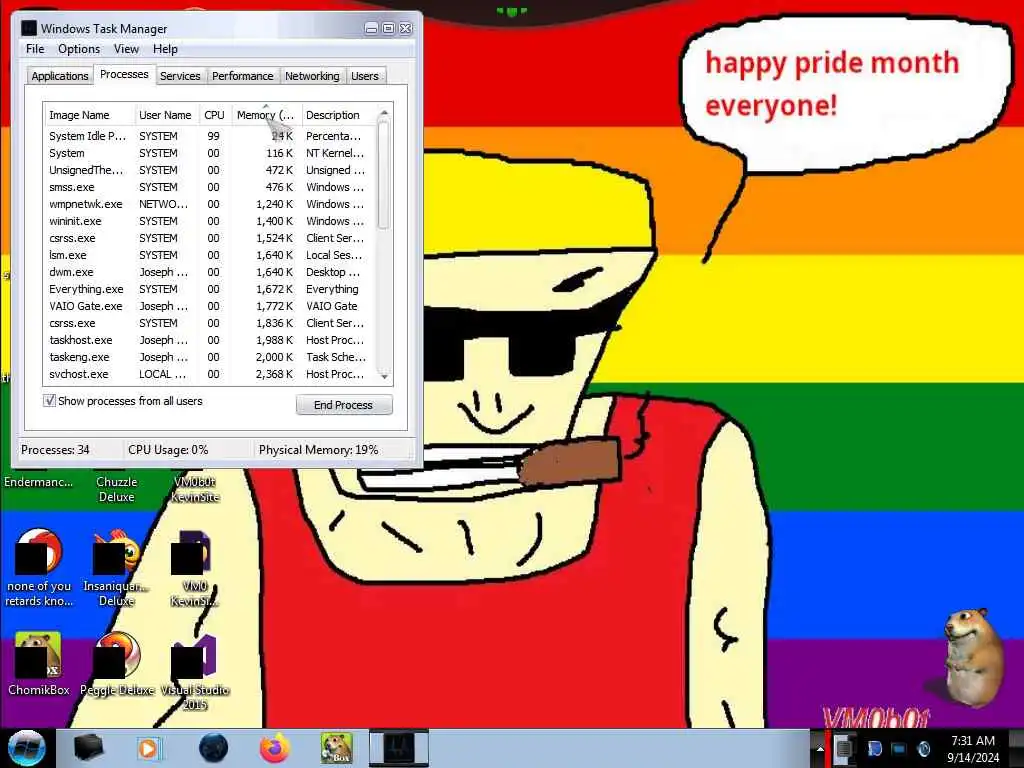
Task: Select the wmpnetwk.exe process row
Action: coord(210,204)
